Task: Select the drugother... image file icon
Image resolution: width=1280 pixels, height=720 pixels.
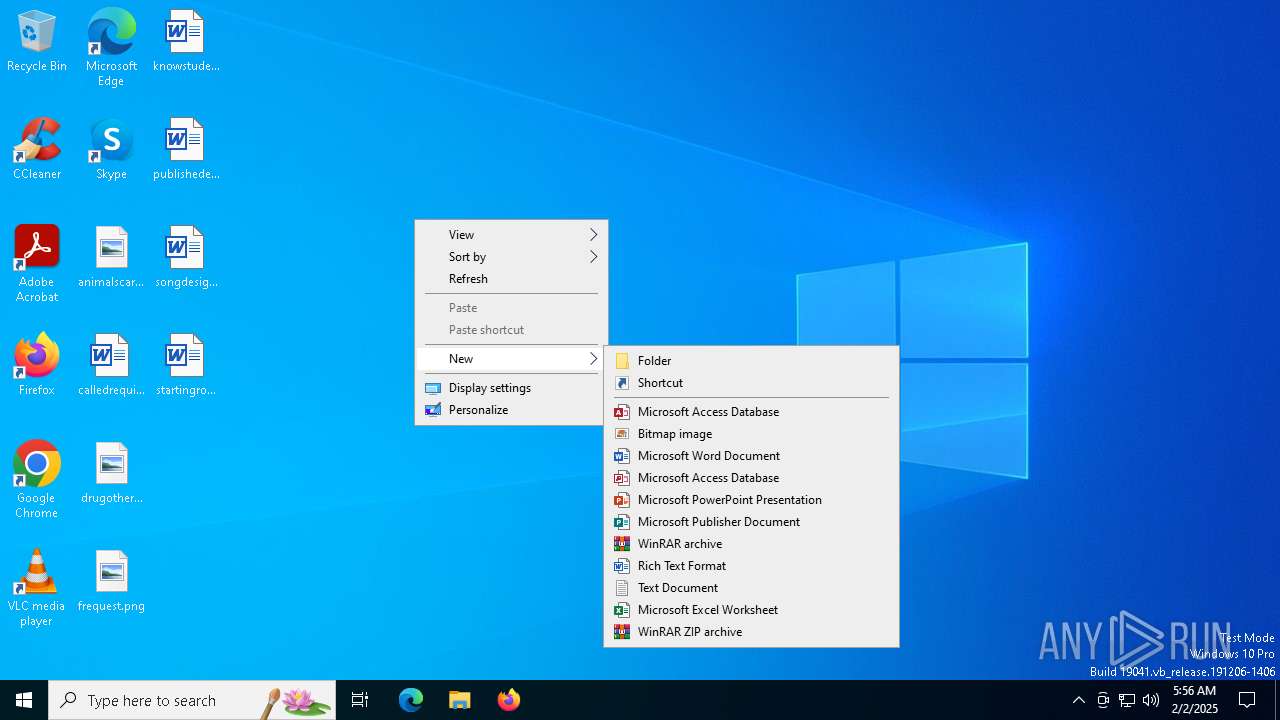Action: tap(111, 474)
